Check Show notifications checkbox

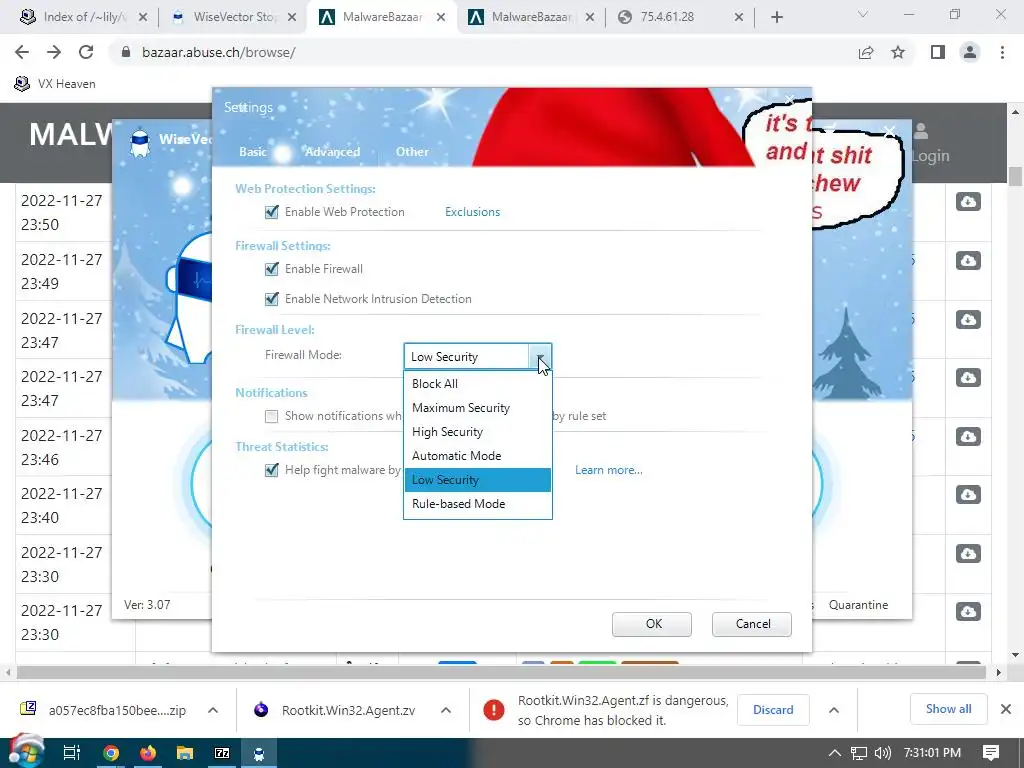click(272, 417)
